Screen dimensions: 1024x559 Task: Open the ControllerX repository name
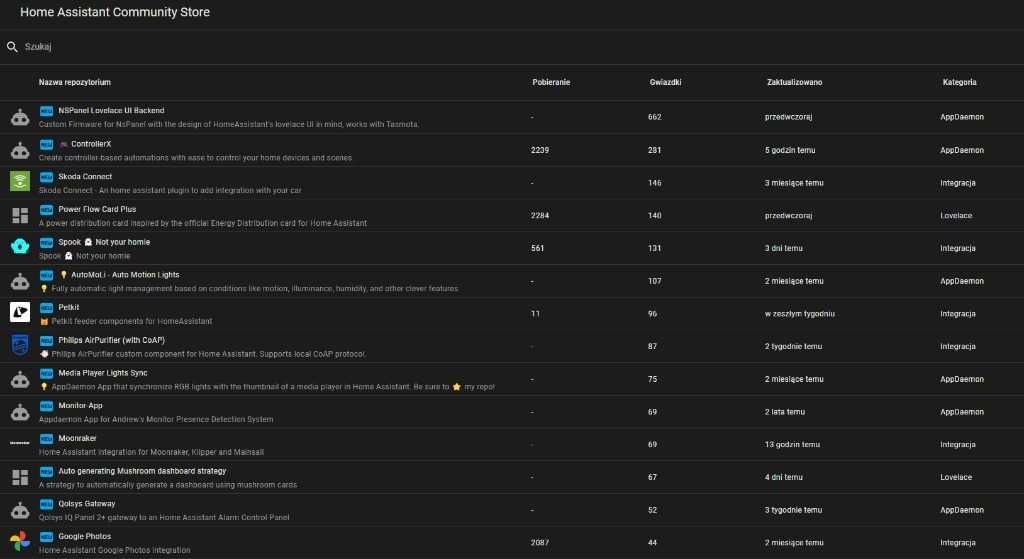(x=91, y=144)
